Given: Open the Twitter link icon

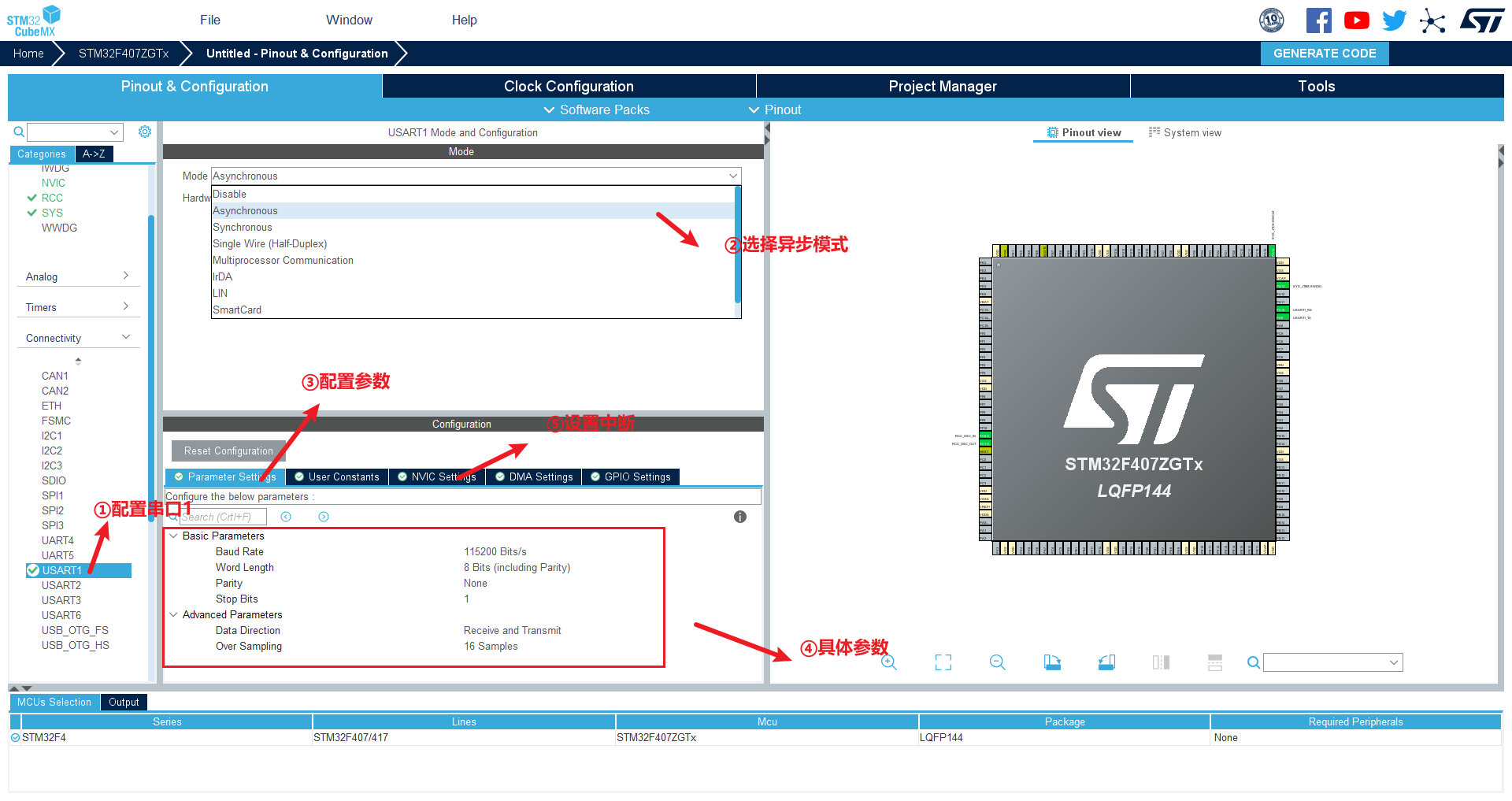Looking at the screenshot, I should click(x=1394, y=20).
